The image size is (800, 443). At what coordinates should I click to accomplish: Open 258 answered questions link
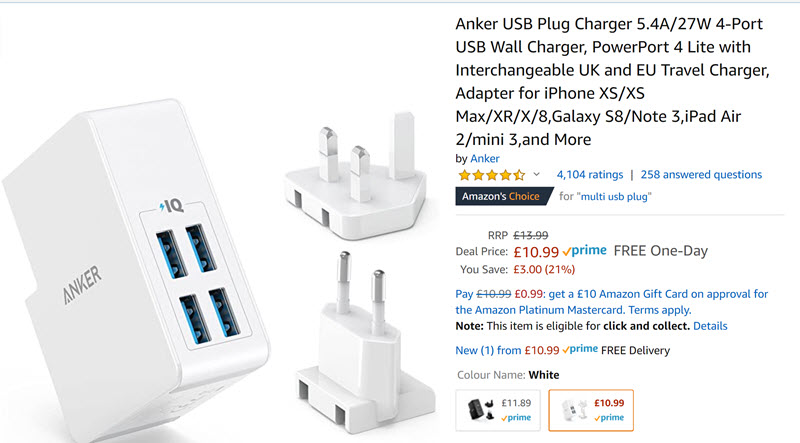click(701, 175)
